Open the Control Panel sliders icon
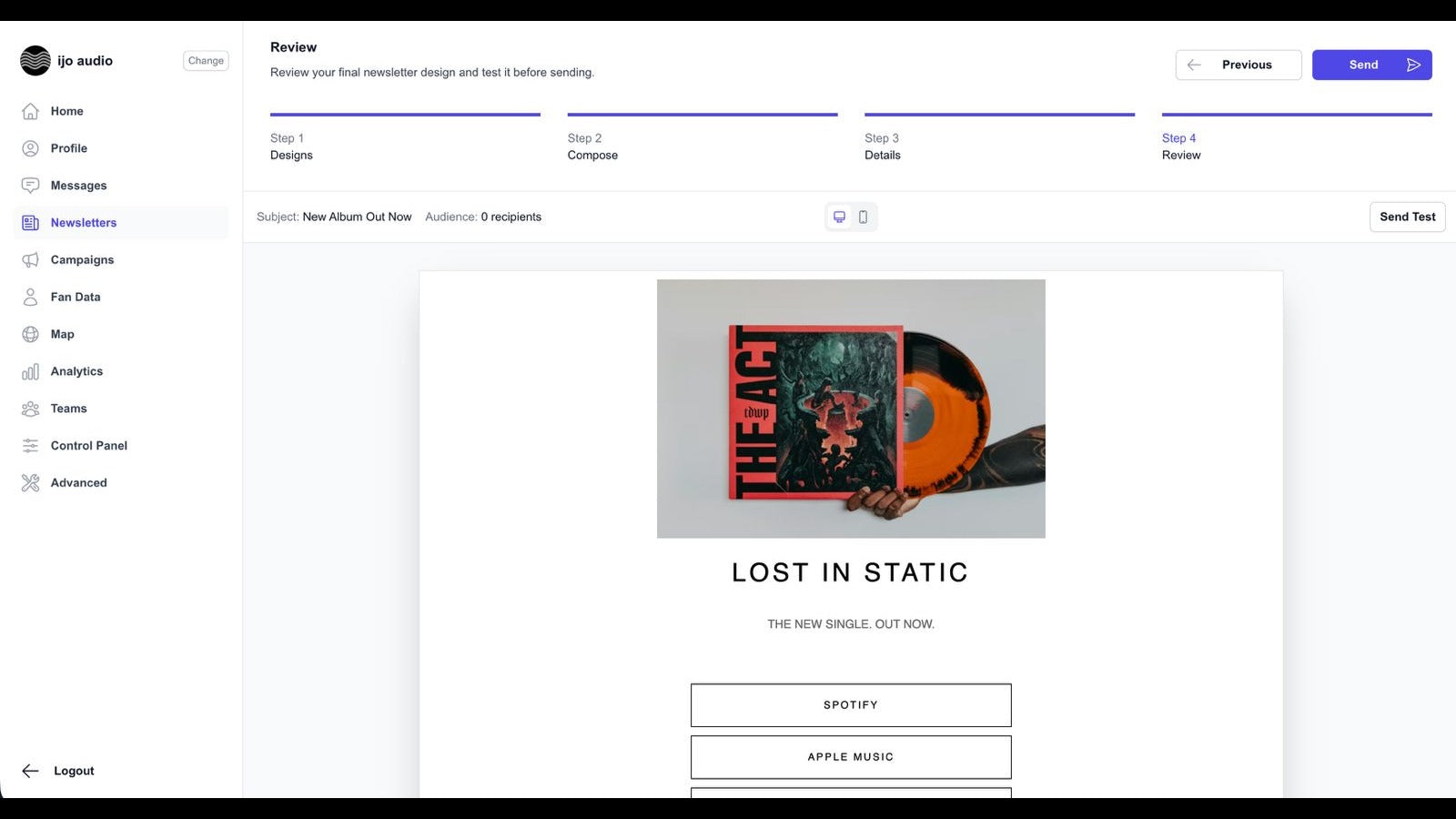The height and width of the screenshot is (819, 1456). (31, 445)
